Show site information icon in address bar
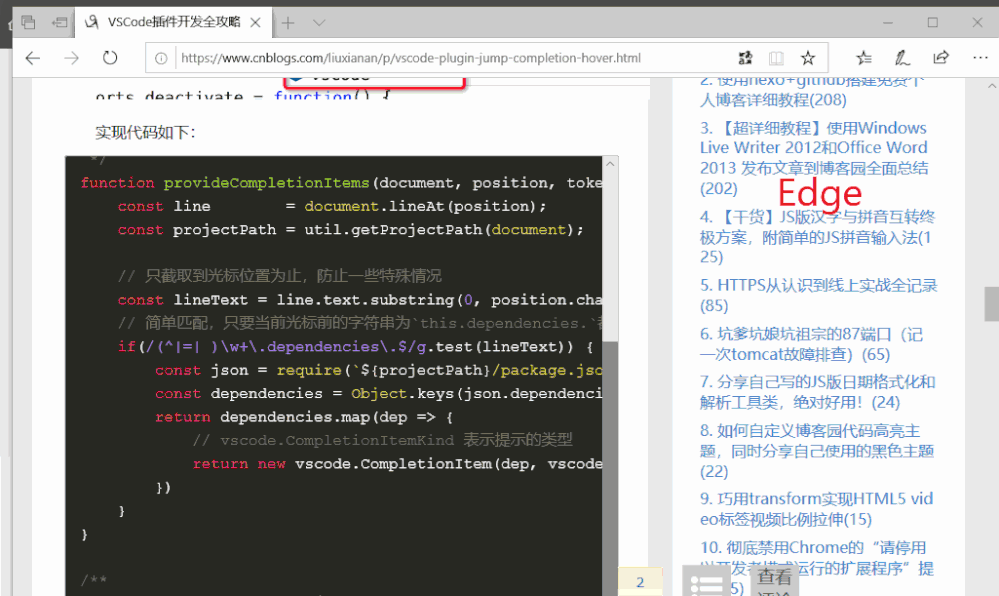 161,59
